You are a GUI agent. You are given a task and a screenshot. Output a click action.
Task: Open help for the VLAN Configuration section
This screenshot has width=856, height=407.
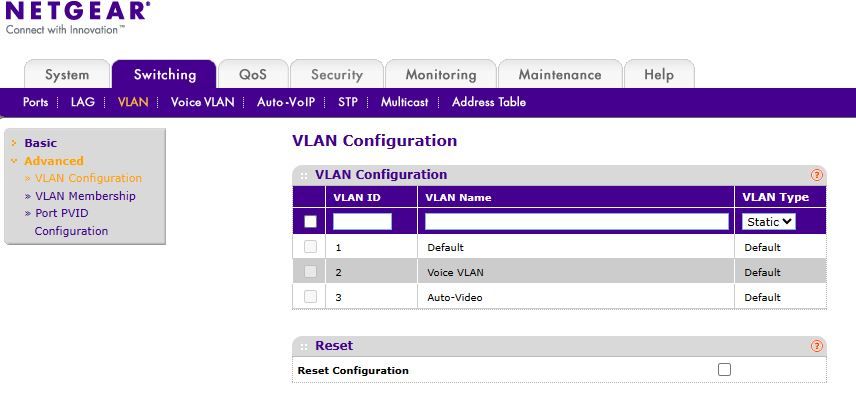point(817,175)
